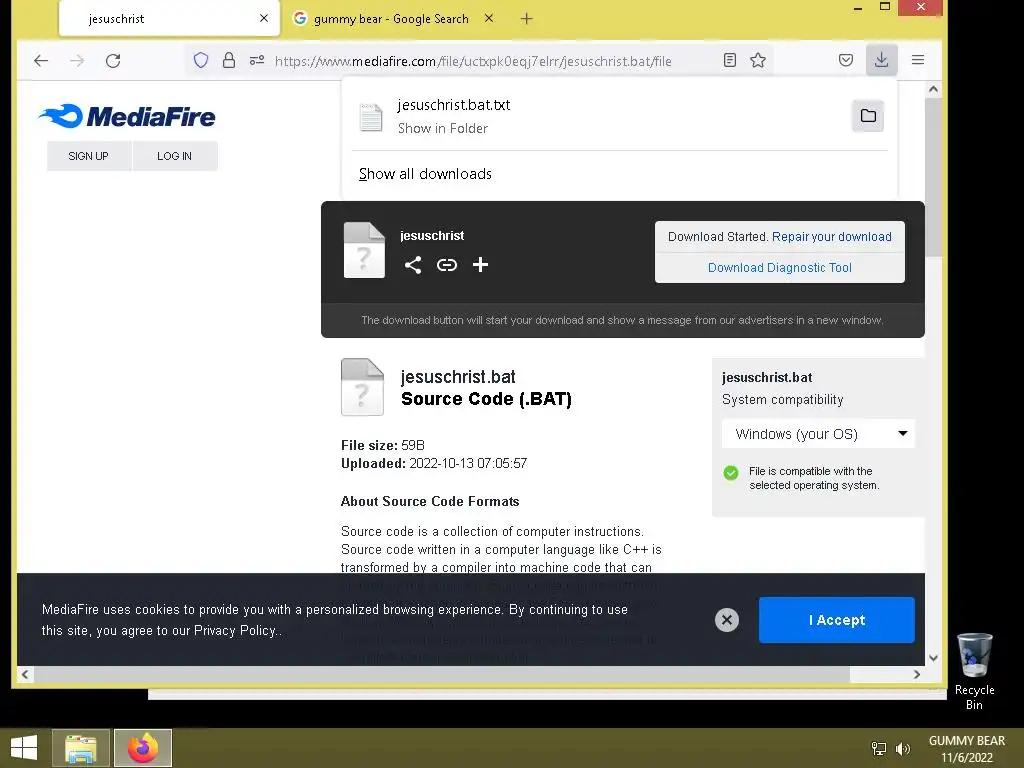Open network icon in system tray
1024x768 pixels.
879,748
